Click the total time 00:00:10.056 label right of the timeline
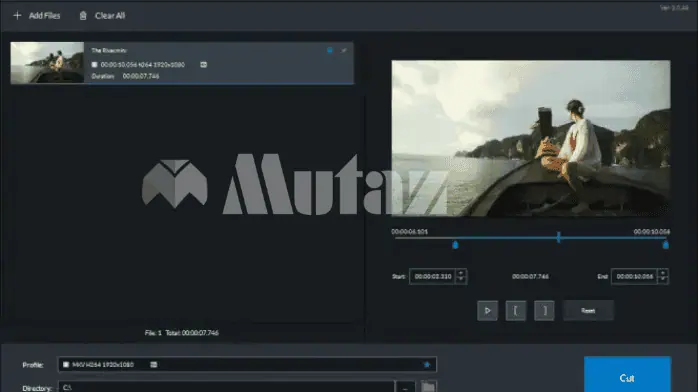This screenshot has height=392, width=698. (x=652, y=231)
